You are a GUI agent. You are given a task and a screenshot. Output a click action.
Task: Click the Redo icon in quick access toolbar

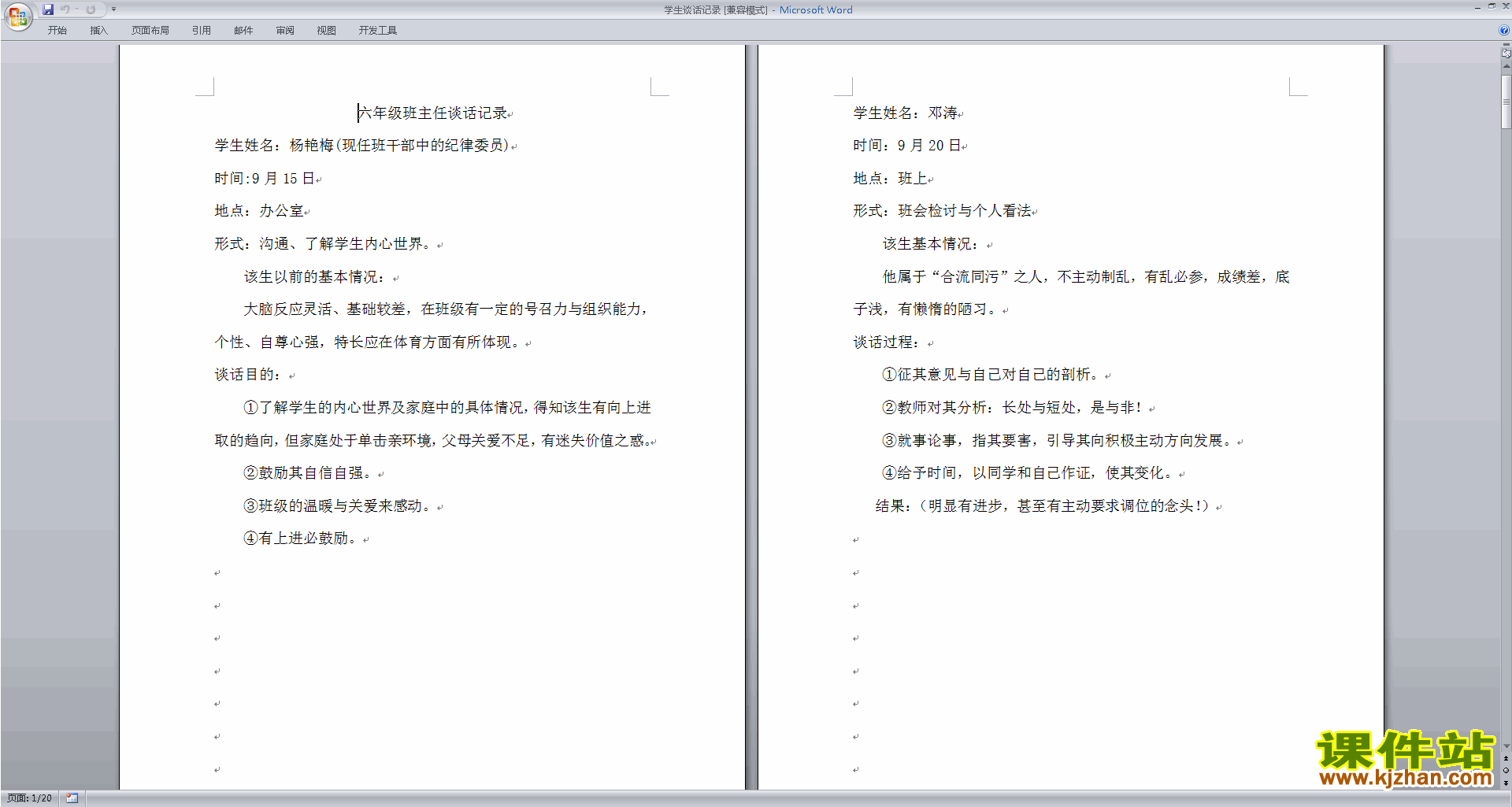pos(91,9)
